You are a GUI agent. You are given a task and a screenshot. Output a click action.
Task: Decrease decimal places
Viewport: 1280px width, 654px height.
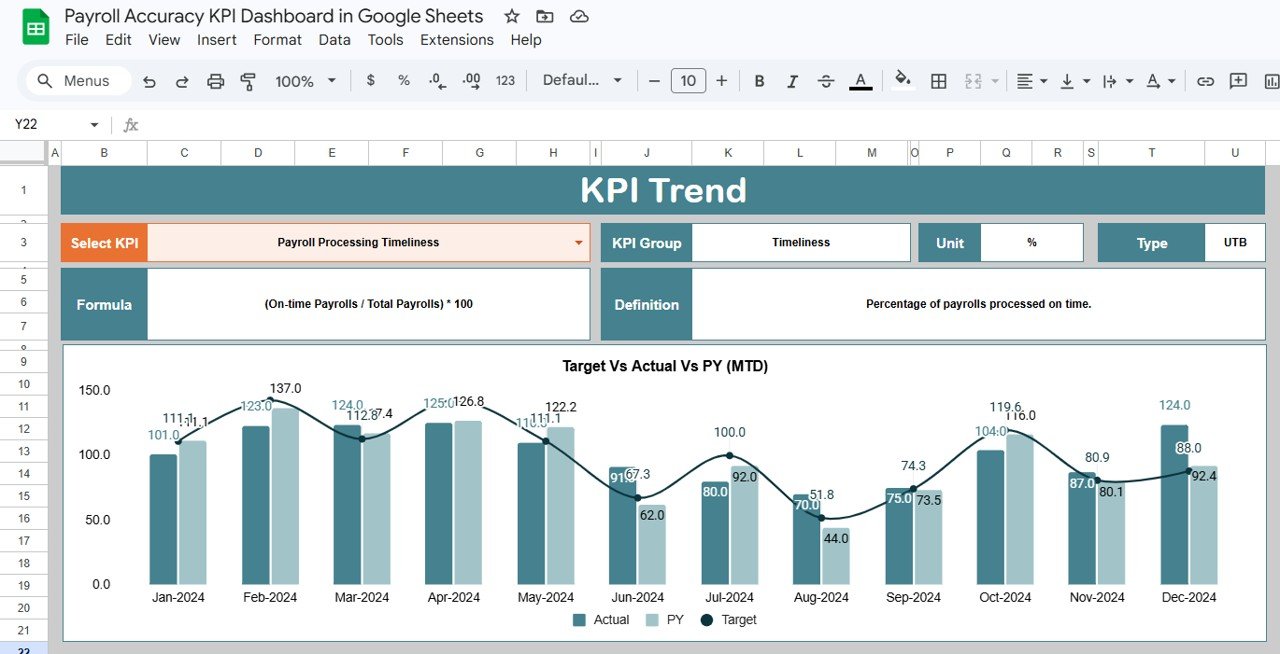pyautogui.click(x=435, y=80)
